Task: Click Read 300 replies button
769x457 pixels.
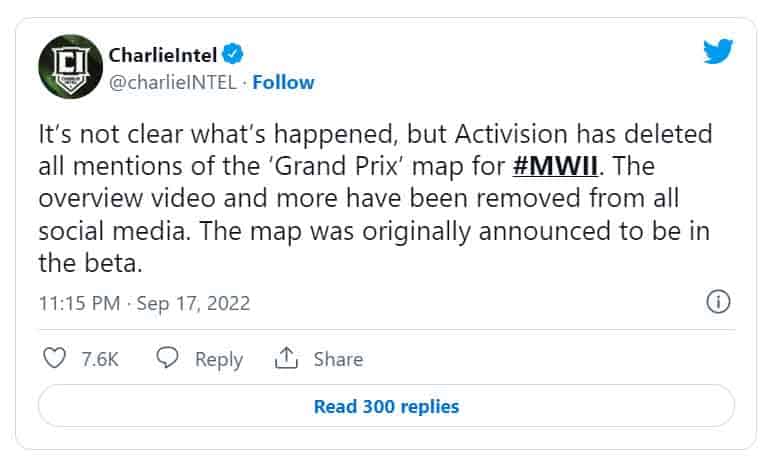Action: 386,406
